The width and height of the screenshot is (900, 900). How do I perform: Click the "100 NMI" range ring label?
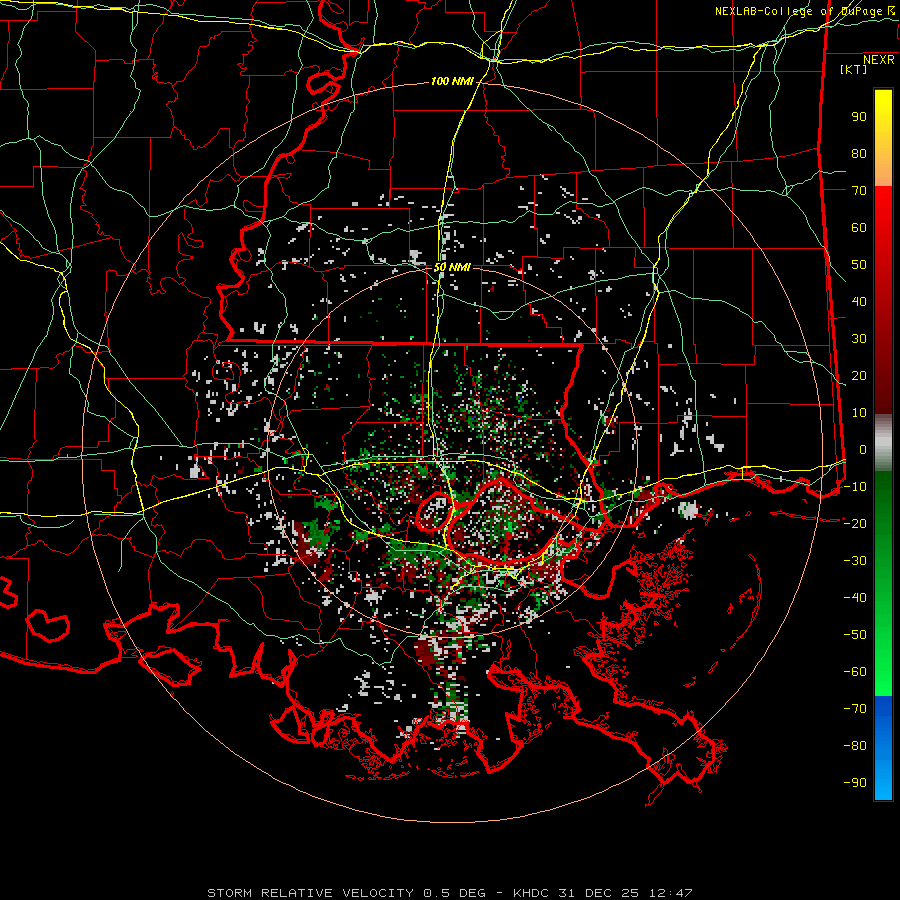452,82
